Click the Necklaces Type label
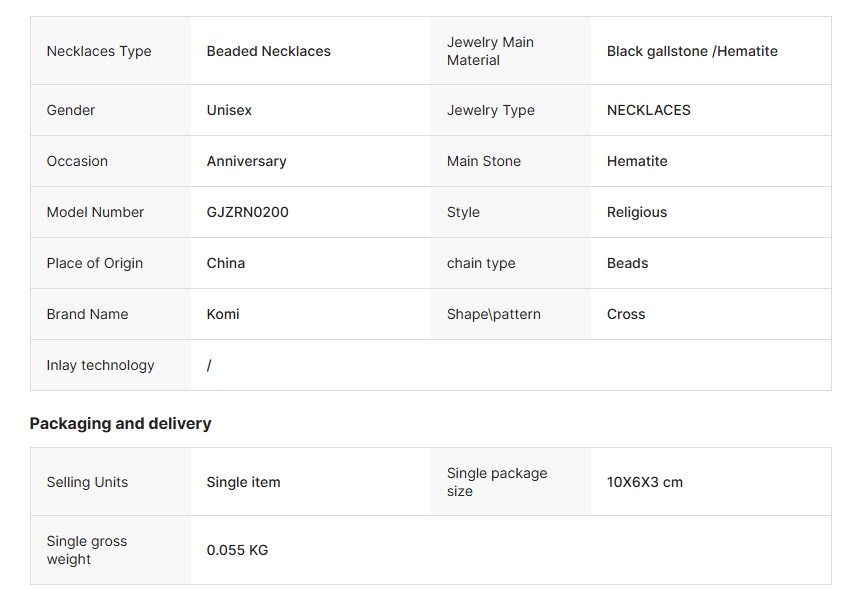The image size is (847, 589). (99, 51)
